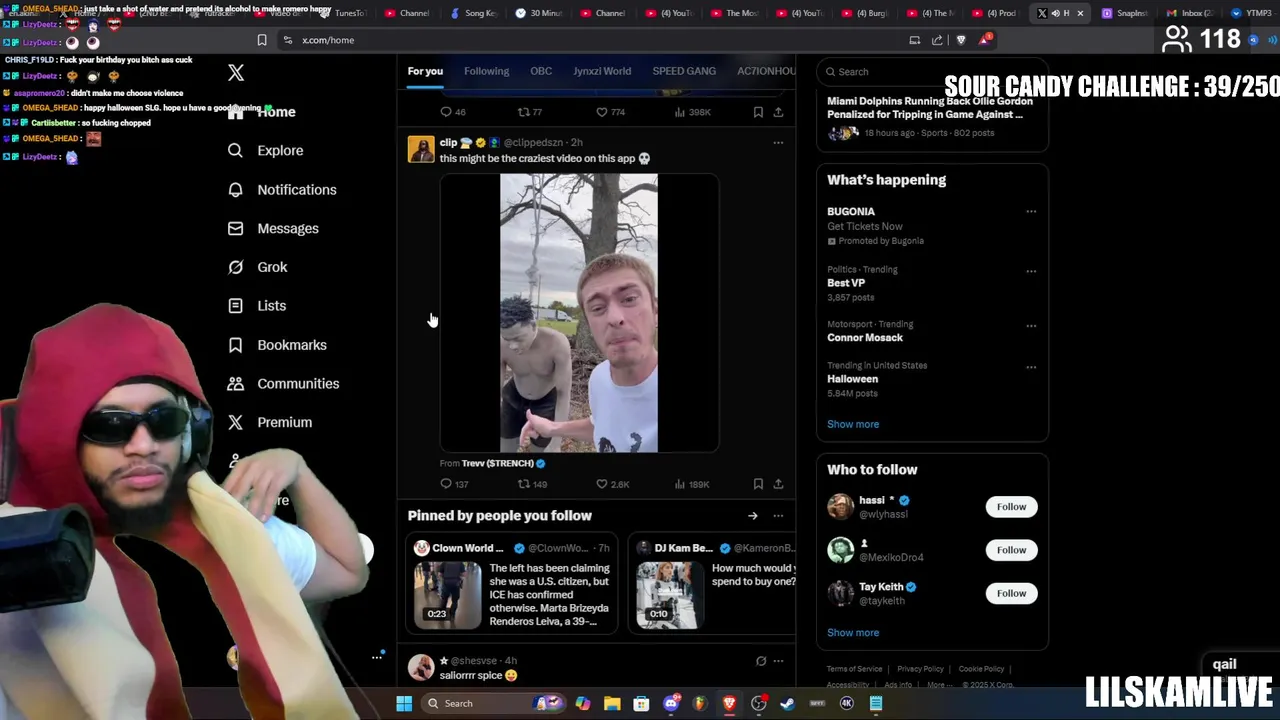
Task: Play the clip tweet video
Action: (579, 313)
